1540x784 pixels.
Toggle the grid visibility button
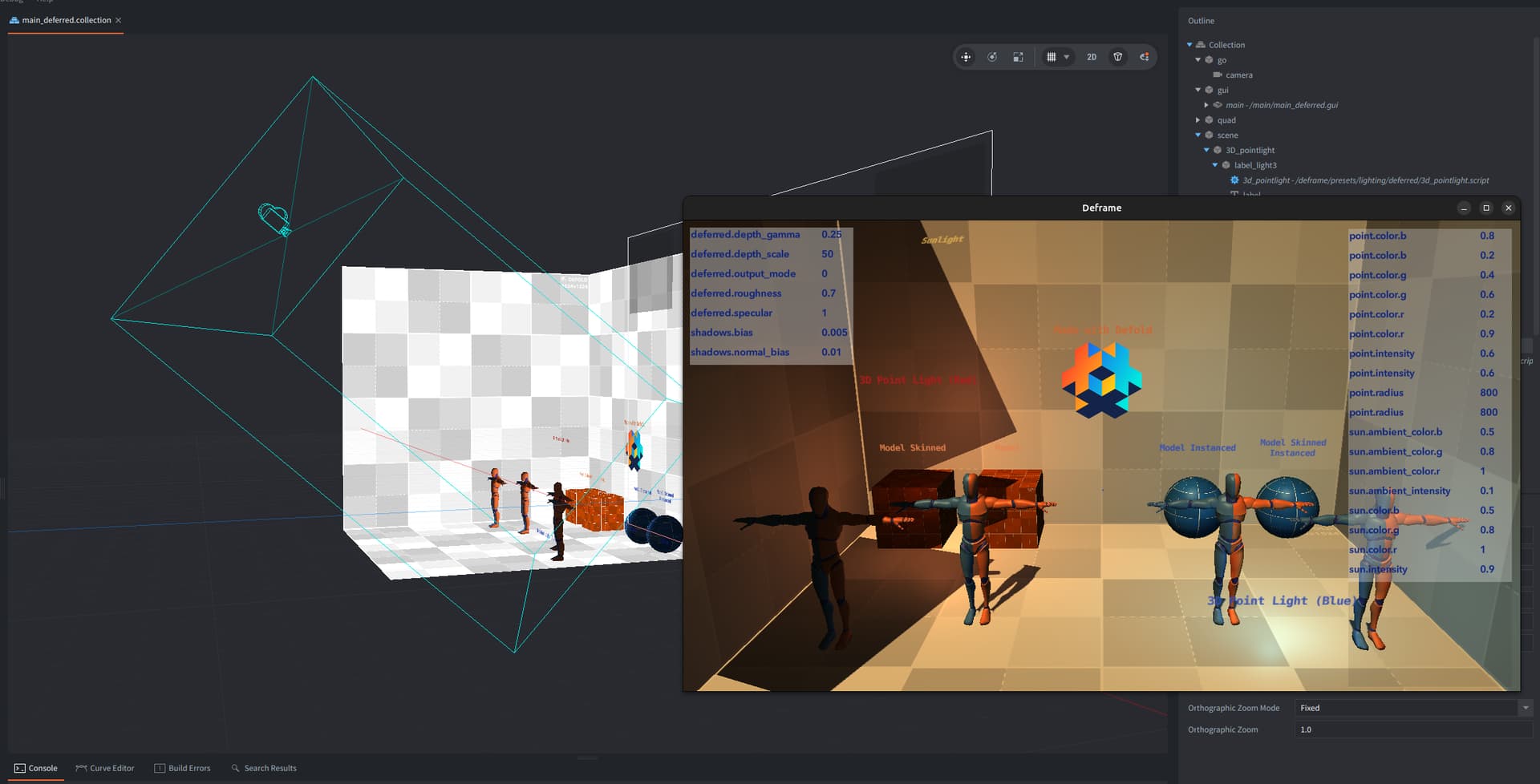tap(1051, 57)
